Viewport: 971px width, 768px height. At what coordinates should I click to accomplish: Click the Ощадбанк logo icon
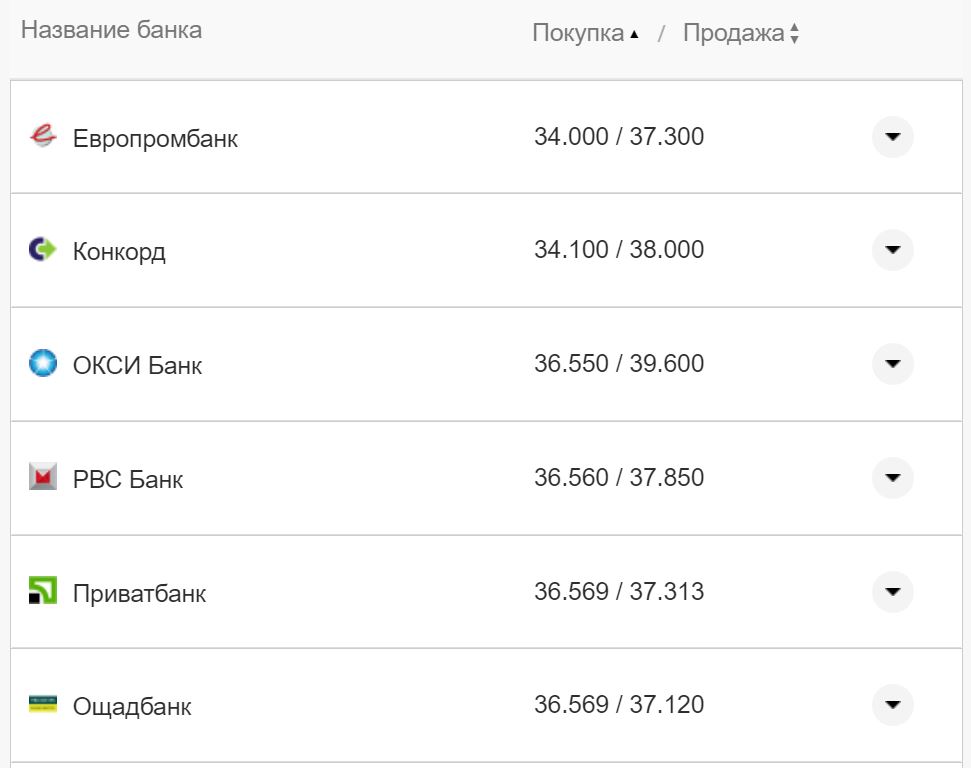pyautogui.click(x=43, y=704)
